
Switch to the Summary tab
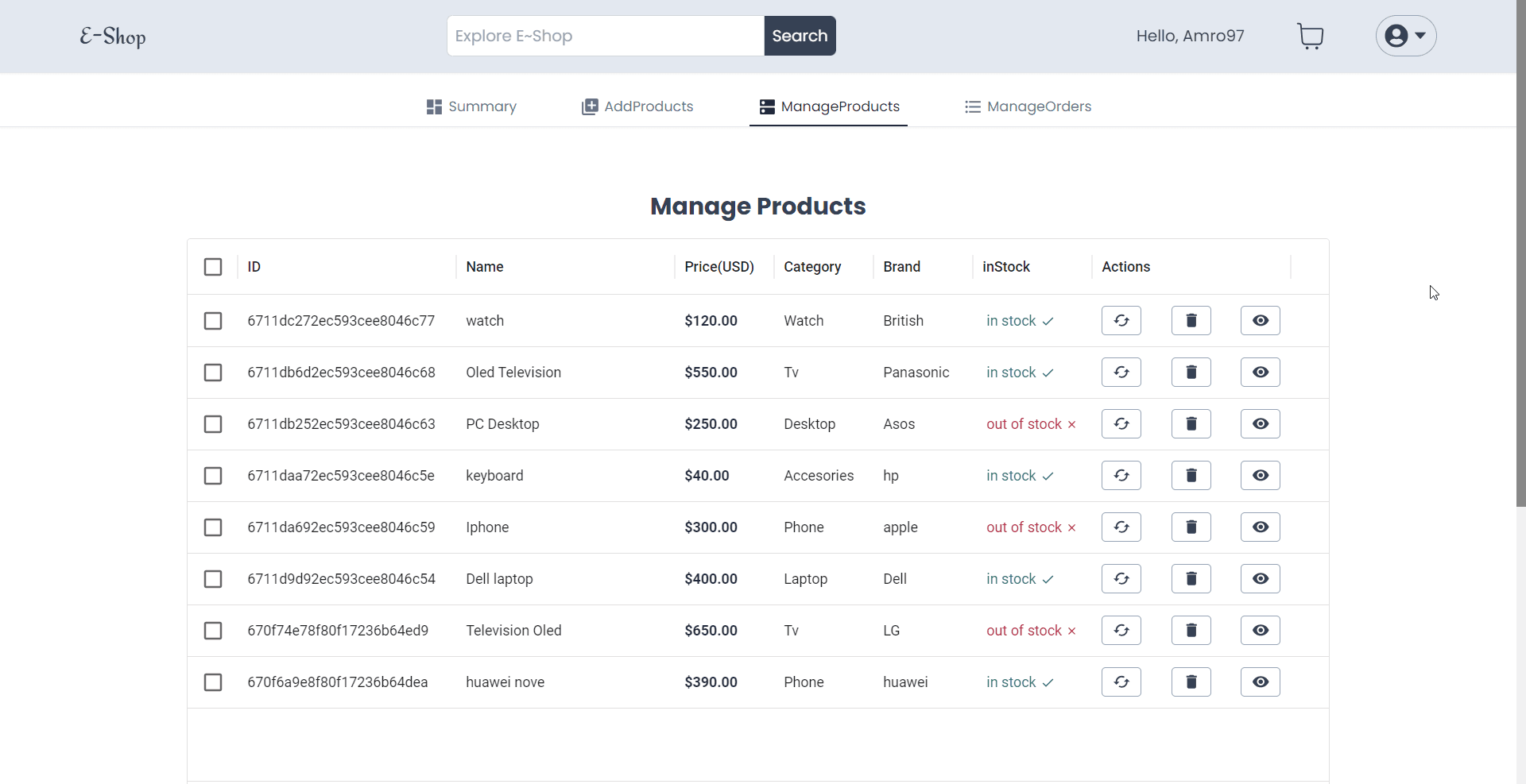[x=471, y=106]
